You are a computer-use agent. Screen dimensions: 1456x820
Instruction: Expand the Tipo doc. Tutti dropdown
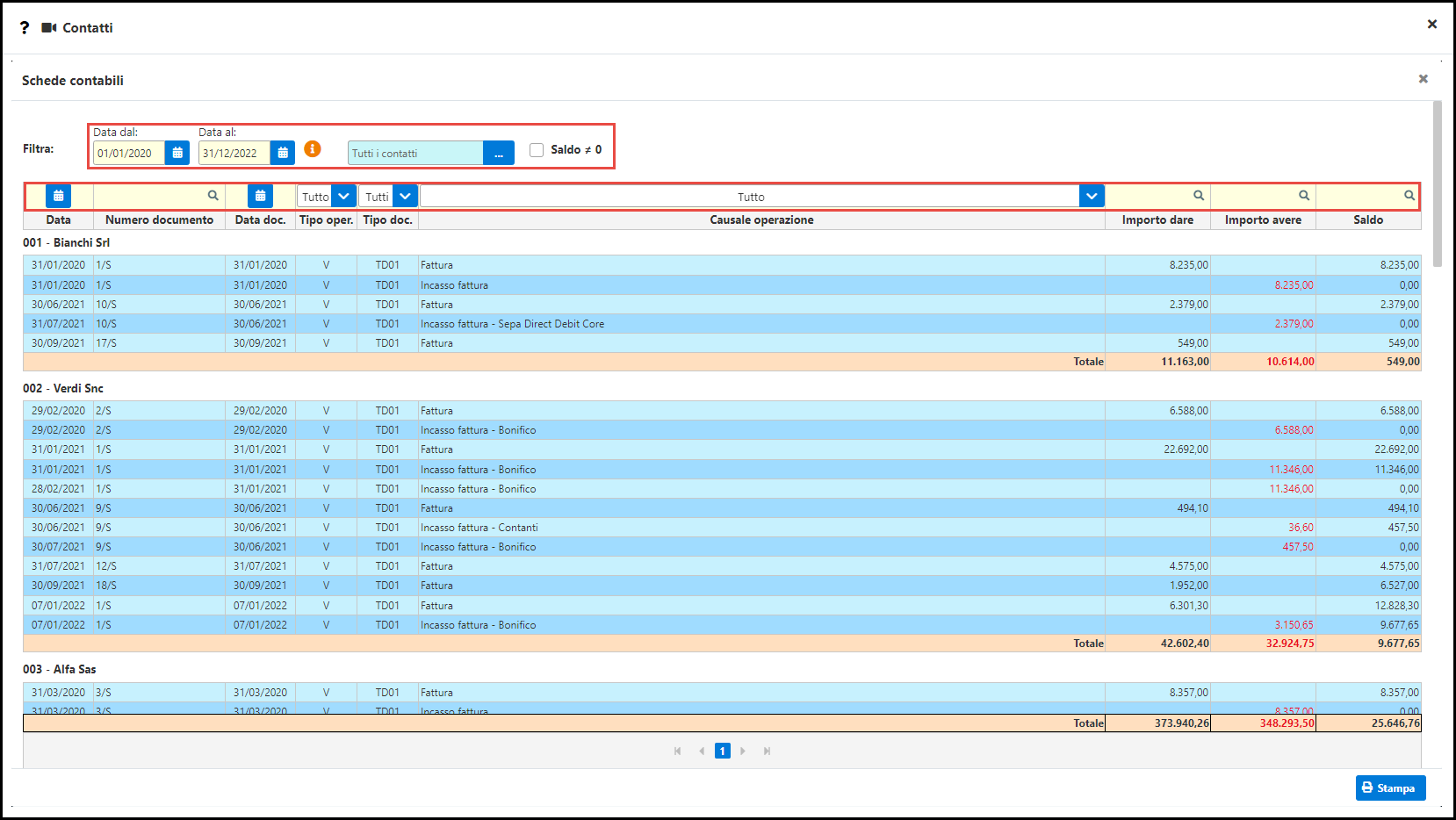pos(405,197)
